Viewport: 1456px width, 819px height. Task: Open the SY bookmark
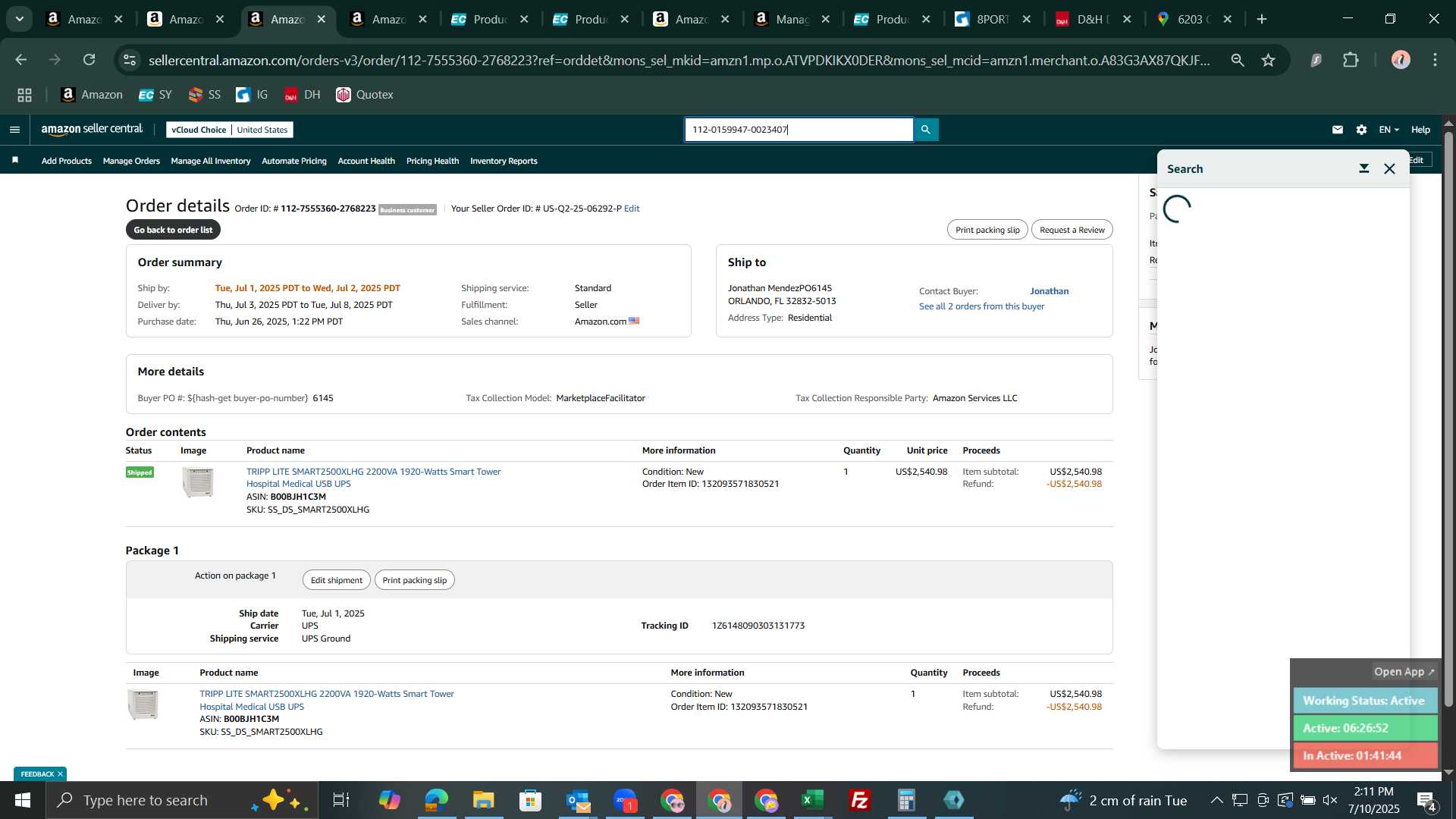point(155,95)
